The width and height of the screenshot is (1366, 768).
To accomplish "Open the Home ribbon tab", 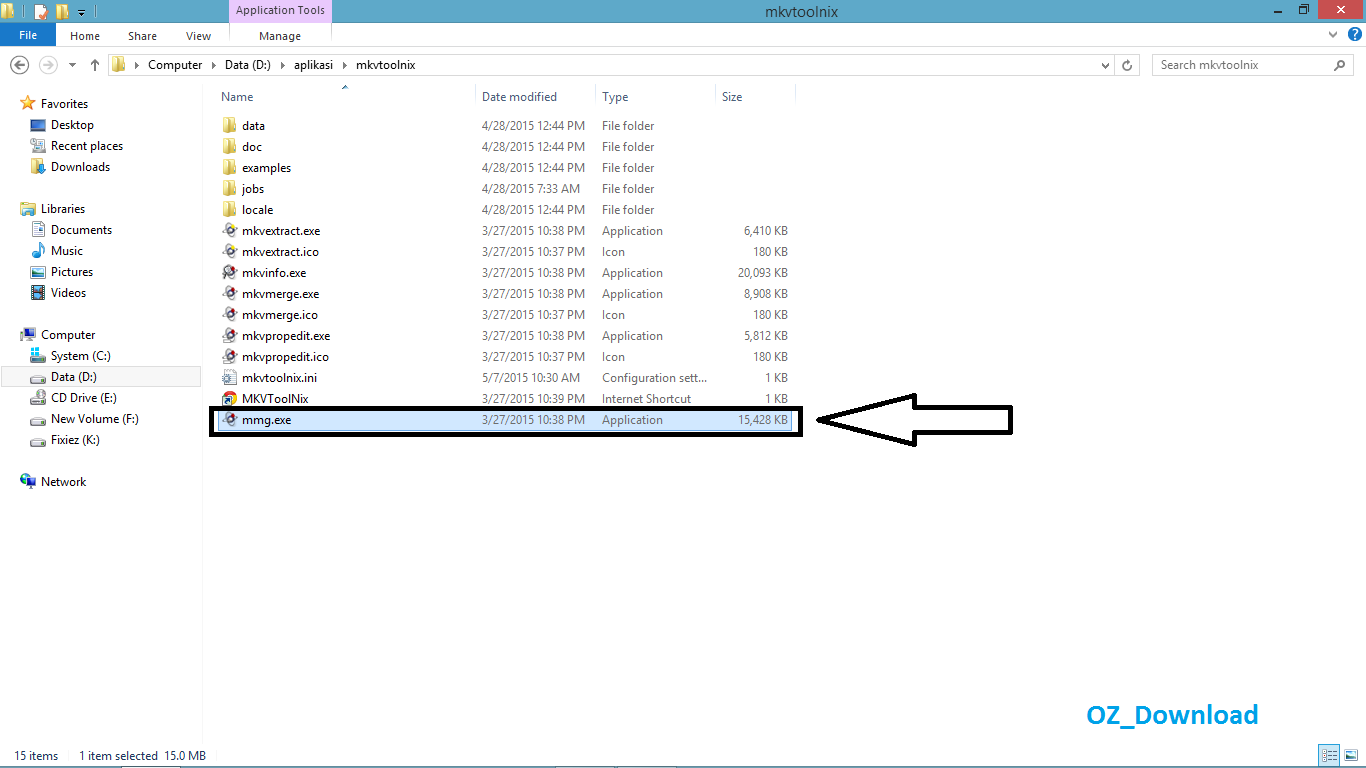I will click(x=85, y=36).
